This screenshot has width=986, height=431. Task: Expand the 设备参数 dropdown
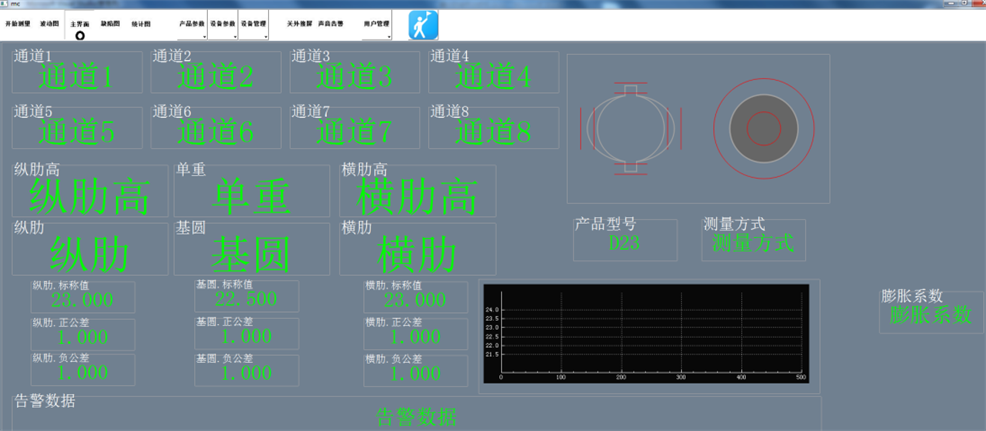[223, 24]
